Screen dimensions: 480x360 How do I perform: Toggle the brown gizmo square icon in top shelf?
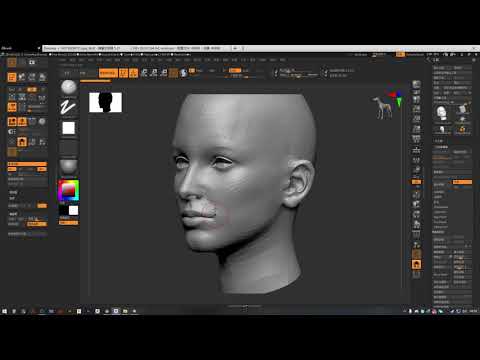tap(173, 73)
